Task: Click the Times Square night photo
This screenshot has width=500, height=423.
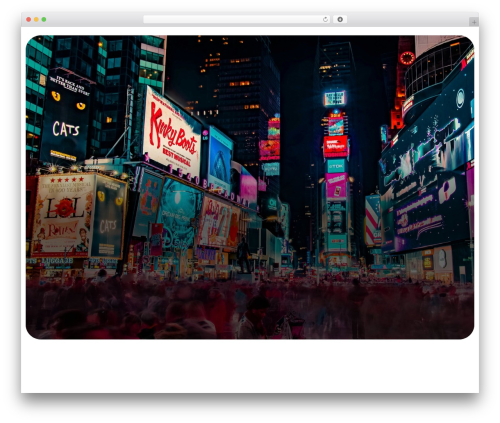Action: (250, 187)
